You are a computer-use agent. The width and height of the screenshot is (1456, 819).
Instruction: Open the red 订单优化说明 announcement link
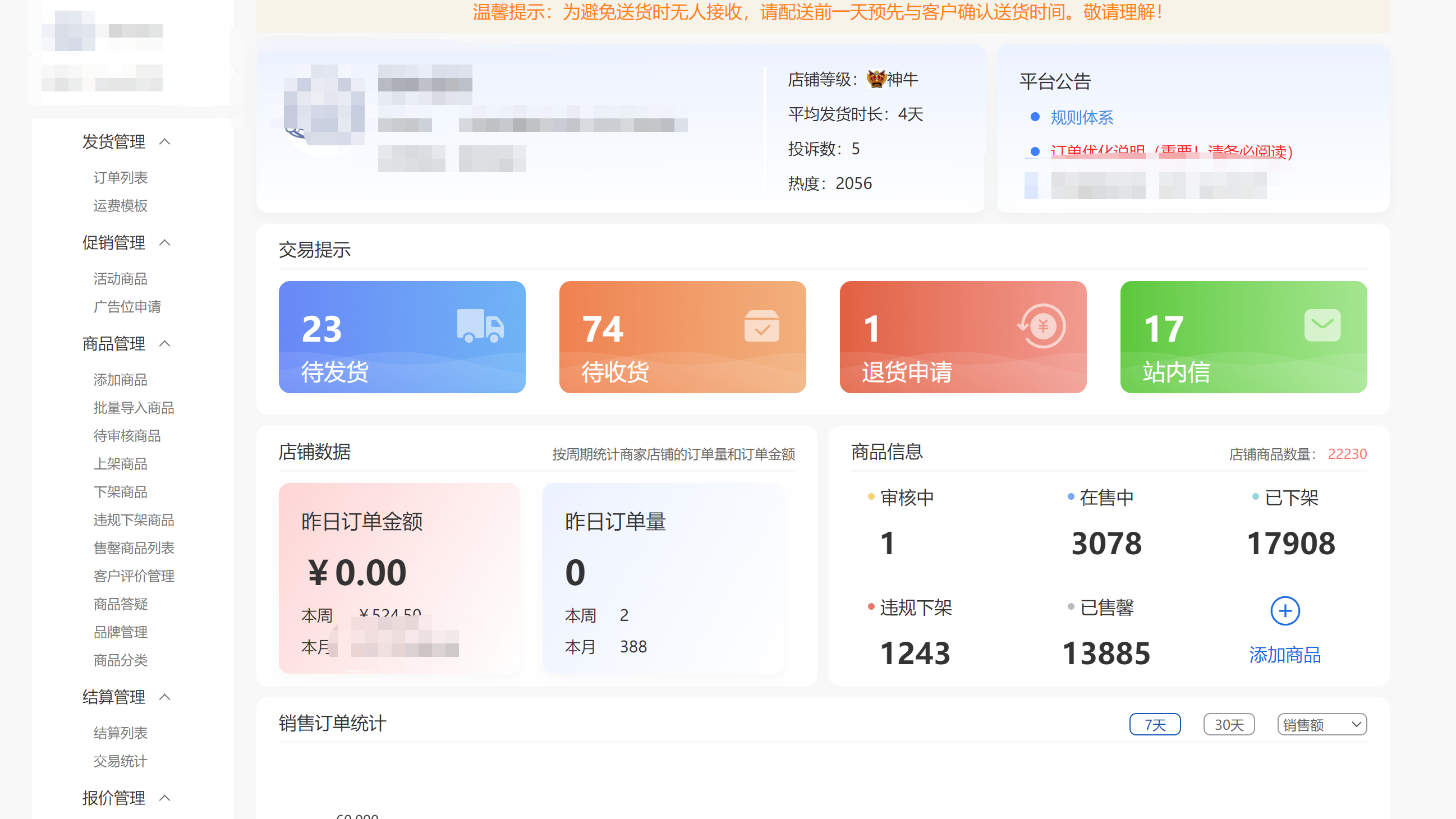(x=1171, y=151)
